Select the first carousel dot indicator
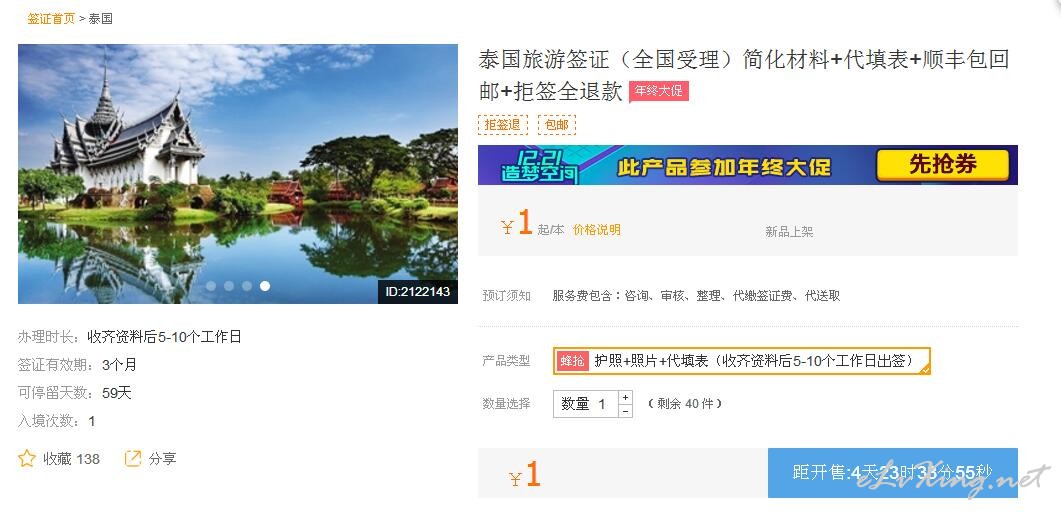The image size is (1061, 512). pos(211,286)
